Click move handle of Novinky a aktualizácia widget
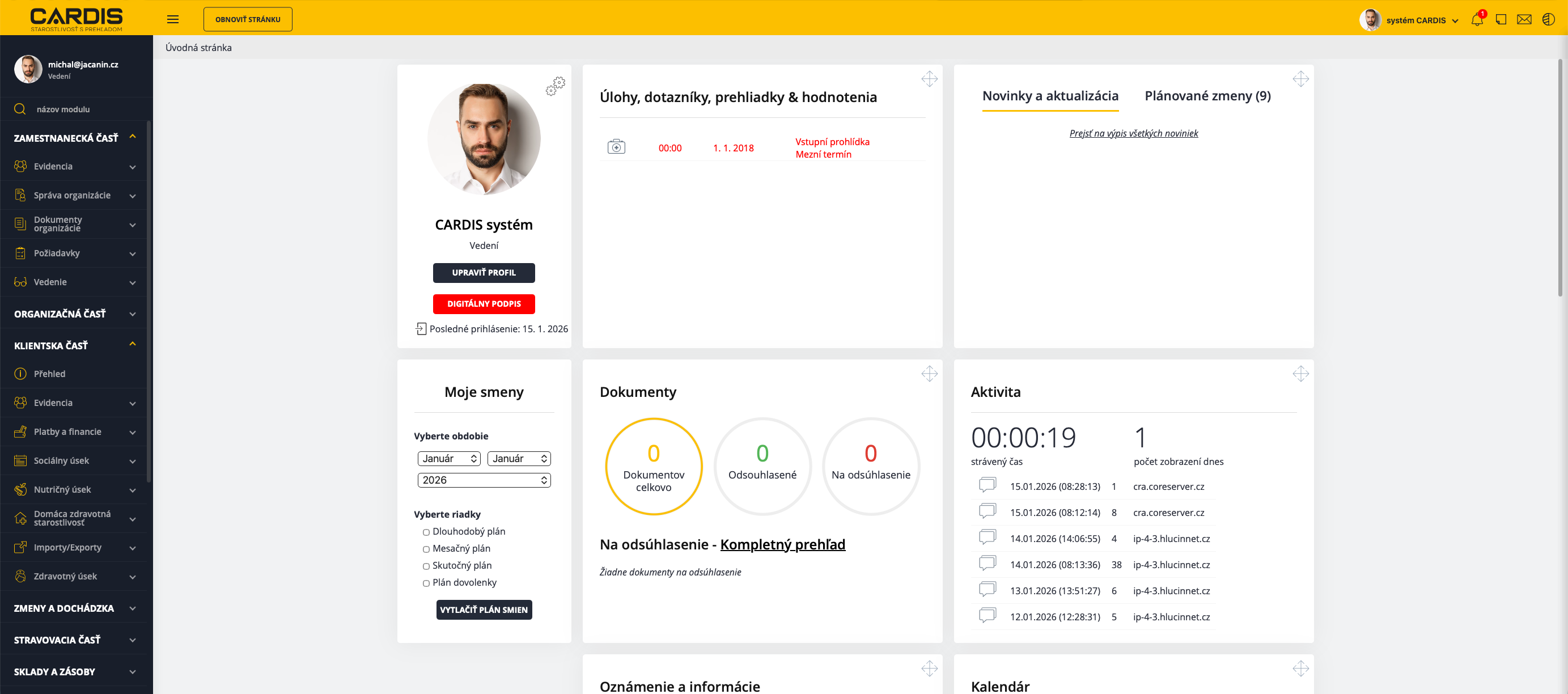 click(1300, 79)
